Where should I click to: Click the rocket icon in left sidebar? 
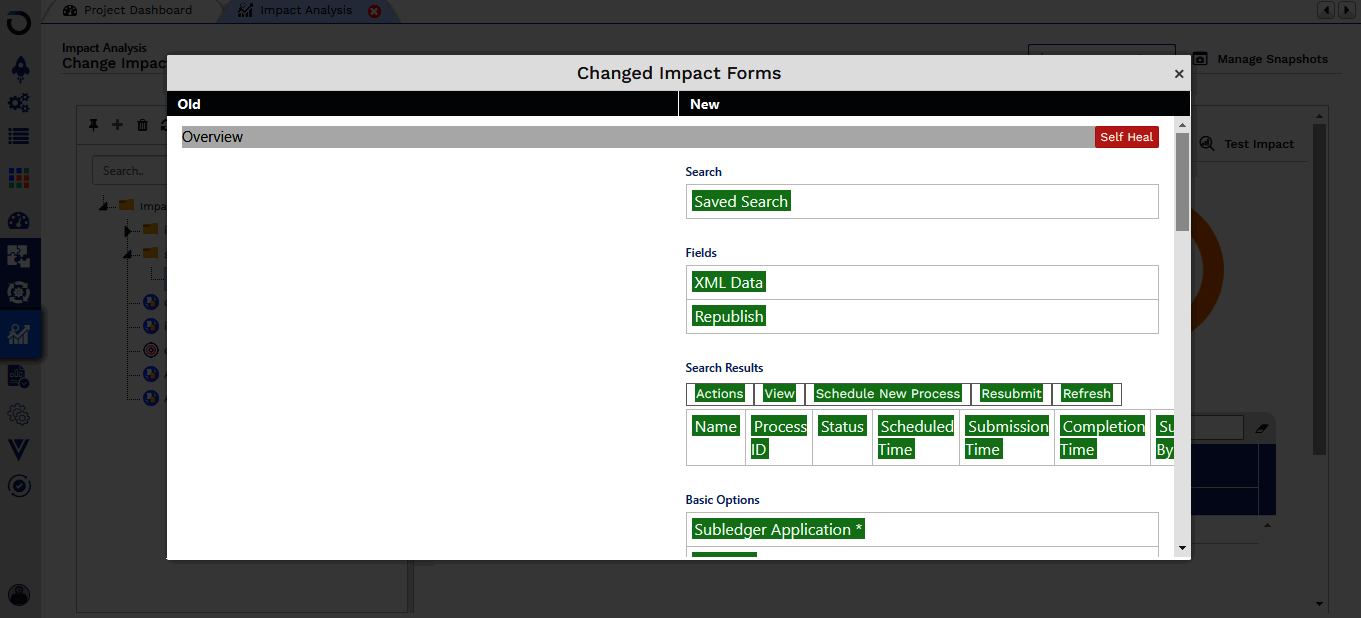tap(19, 68)
